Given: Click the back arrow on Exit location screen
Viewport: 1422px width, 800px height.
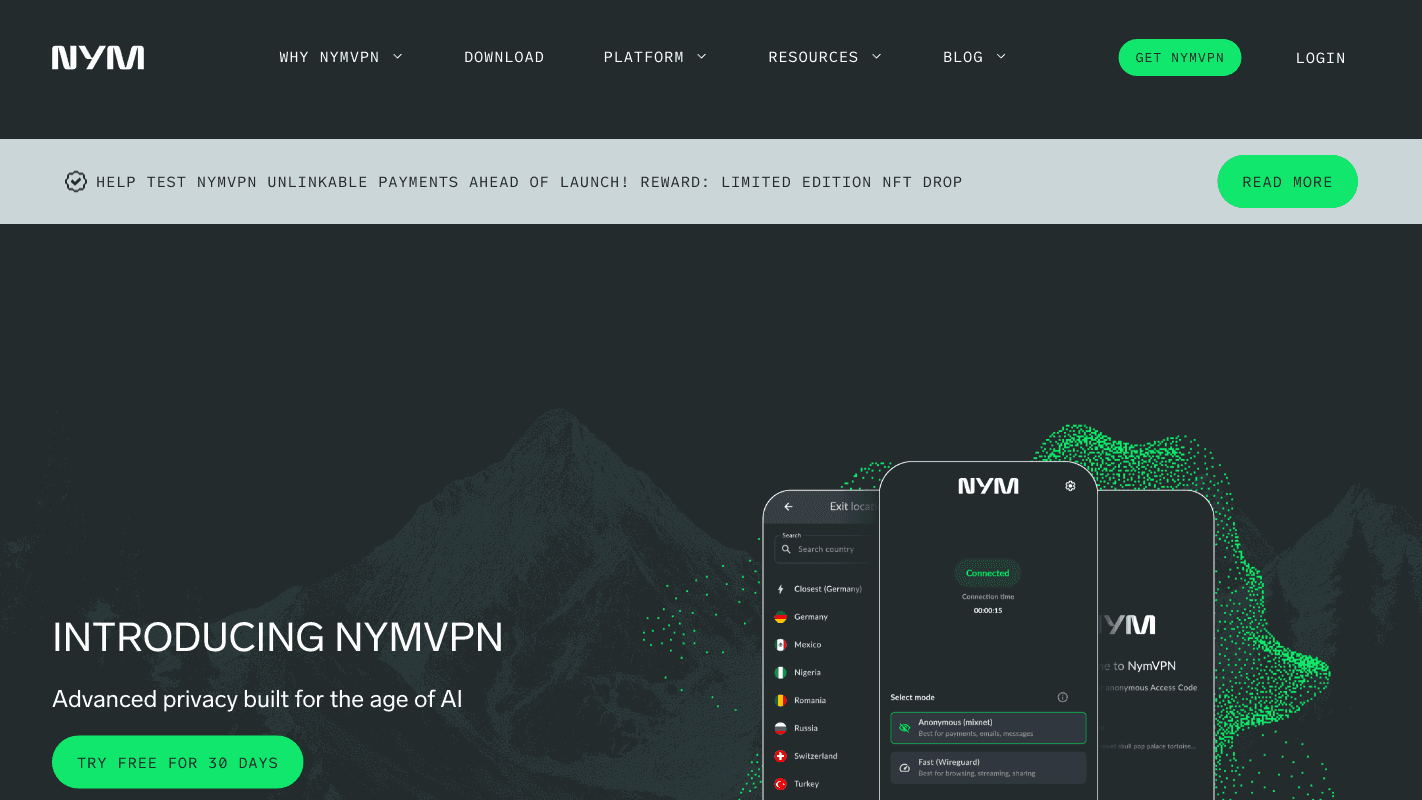Looking at the screenshot, I should click(x=788, y=507).
